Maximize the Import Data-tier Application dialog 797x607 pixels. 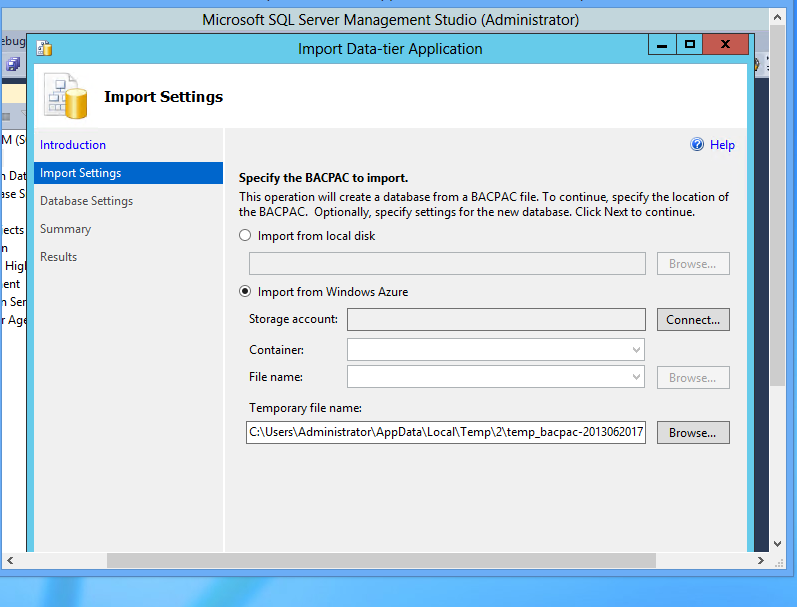click(689, 44)
